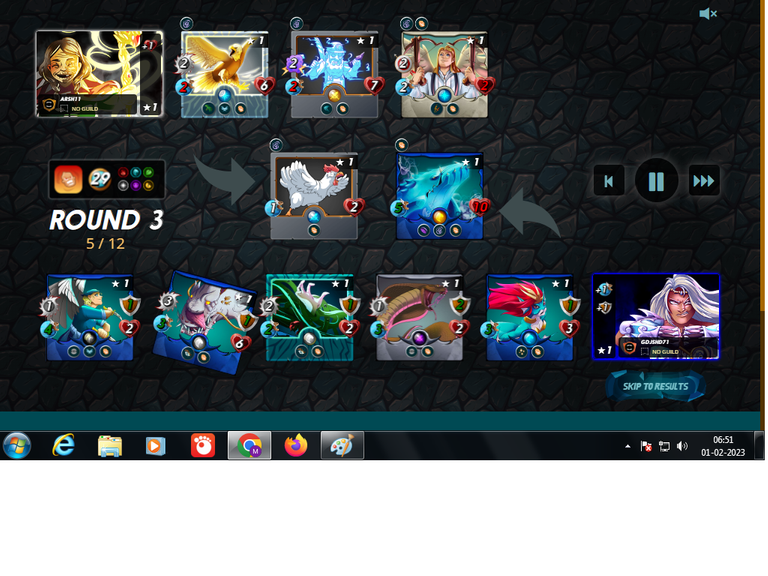Open GDJSHD71 summoner card
This screenshot has height=576, width=768.
(656, 317)
